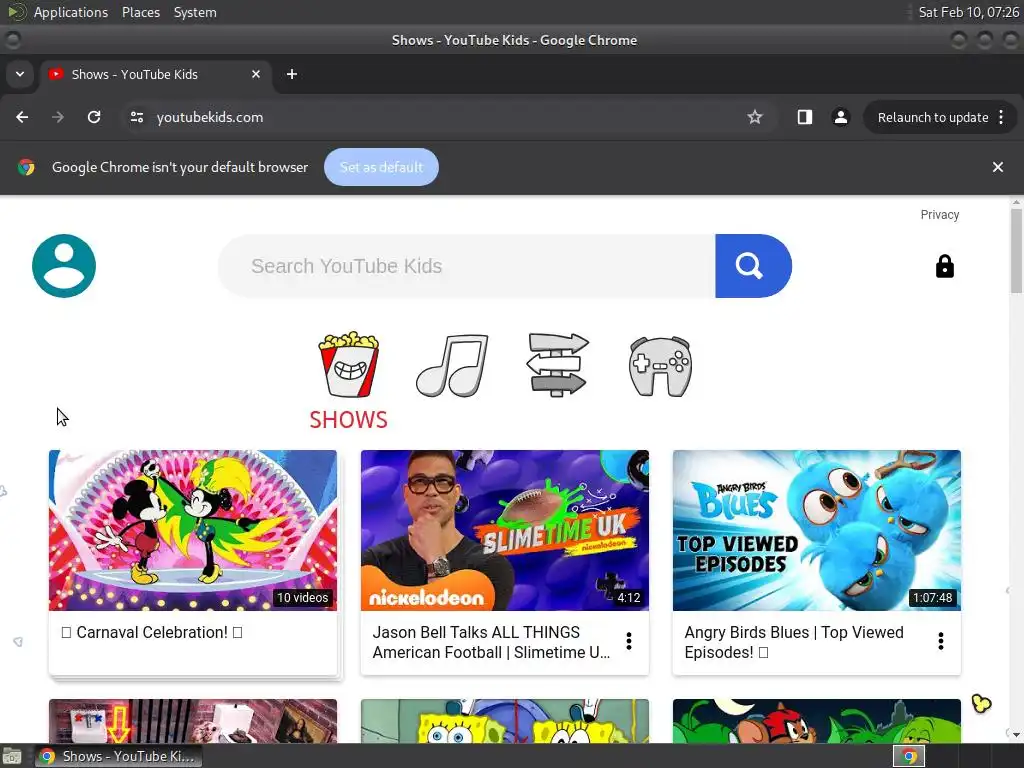Select the Shows - YouTube Kids tab
The width and height of the screenshot is (1024, 768).
155,74
